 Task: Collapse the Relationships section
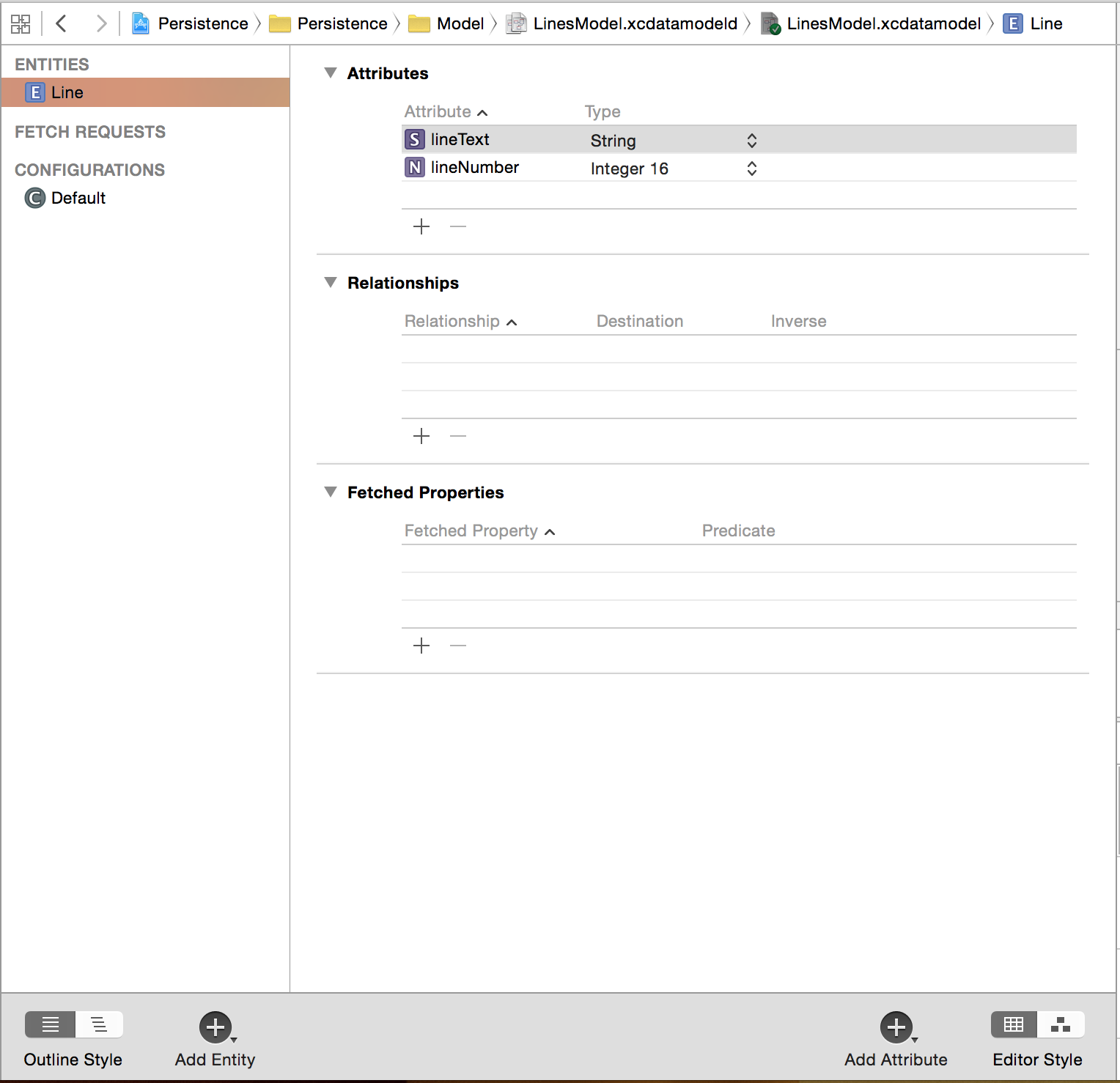click(x=331, y=282)
